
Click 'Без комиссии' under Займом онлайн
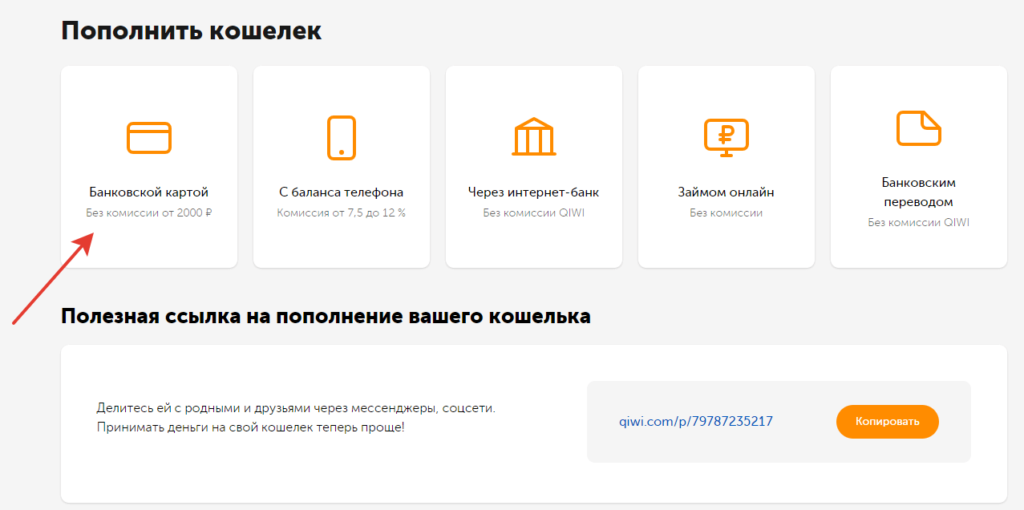pyautogui.click(x=726, y=213)
